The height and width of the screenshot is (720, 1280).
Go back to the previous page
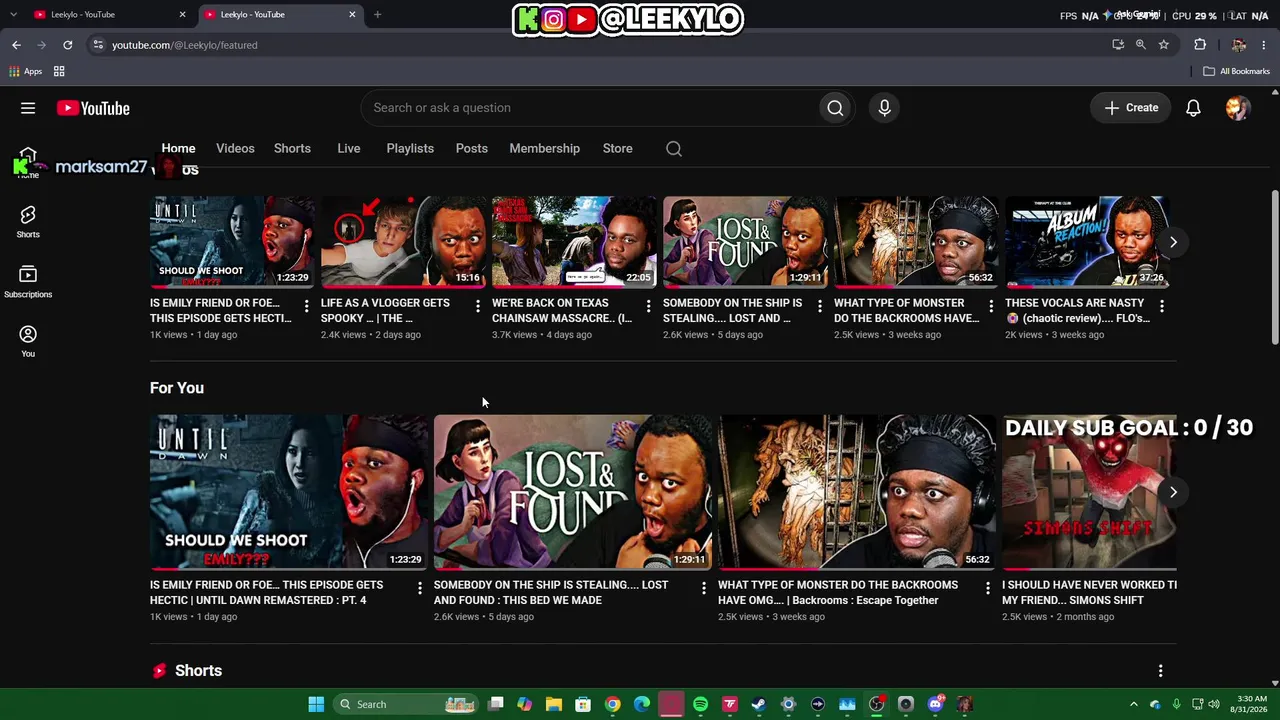[16, 45]
